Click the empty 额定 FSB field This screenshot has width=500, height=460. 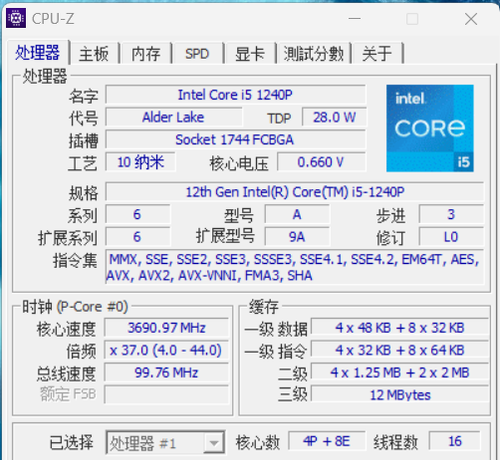coord(167,395)
